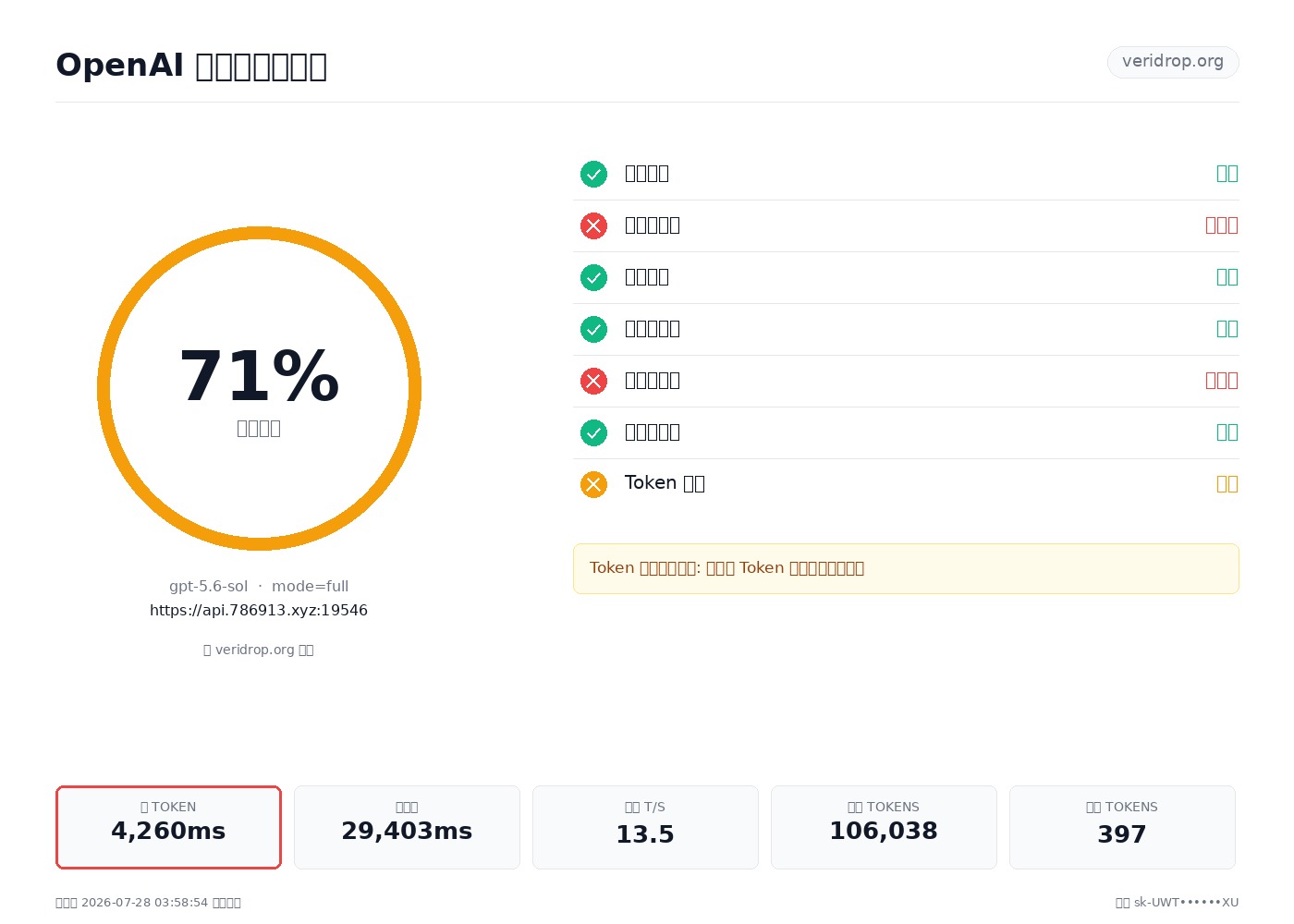Viewport: 1294px width, 924px height.
Task: Click the yellow Token warning banner
Action: pyautogui.click(x=906, y=568)
